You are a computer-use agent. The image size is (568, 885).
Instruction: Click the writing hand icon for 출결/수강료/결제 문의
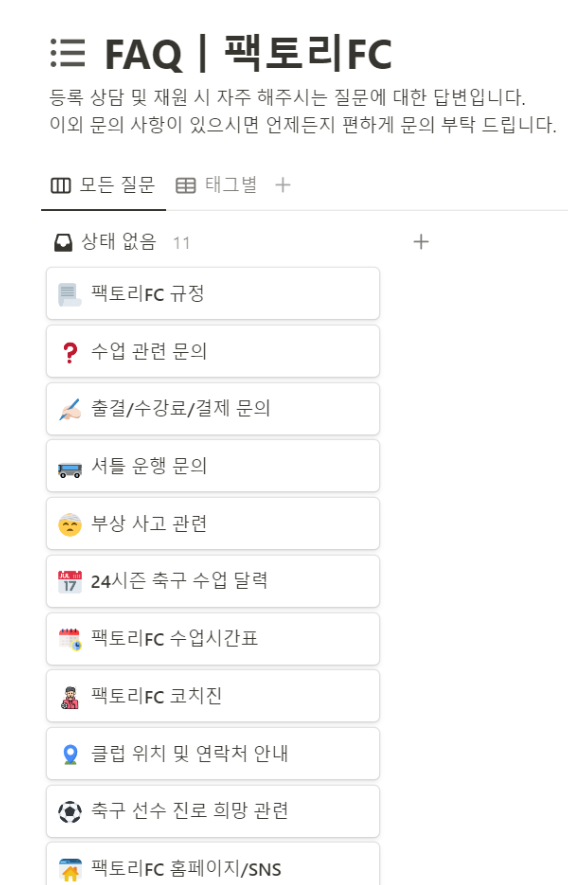(x=70, y=409)
